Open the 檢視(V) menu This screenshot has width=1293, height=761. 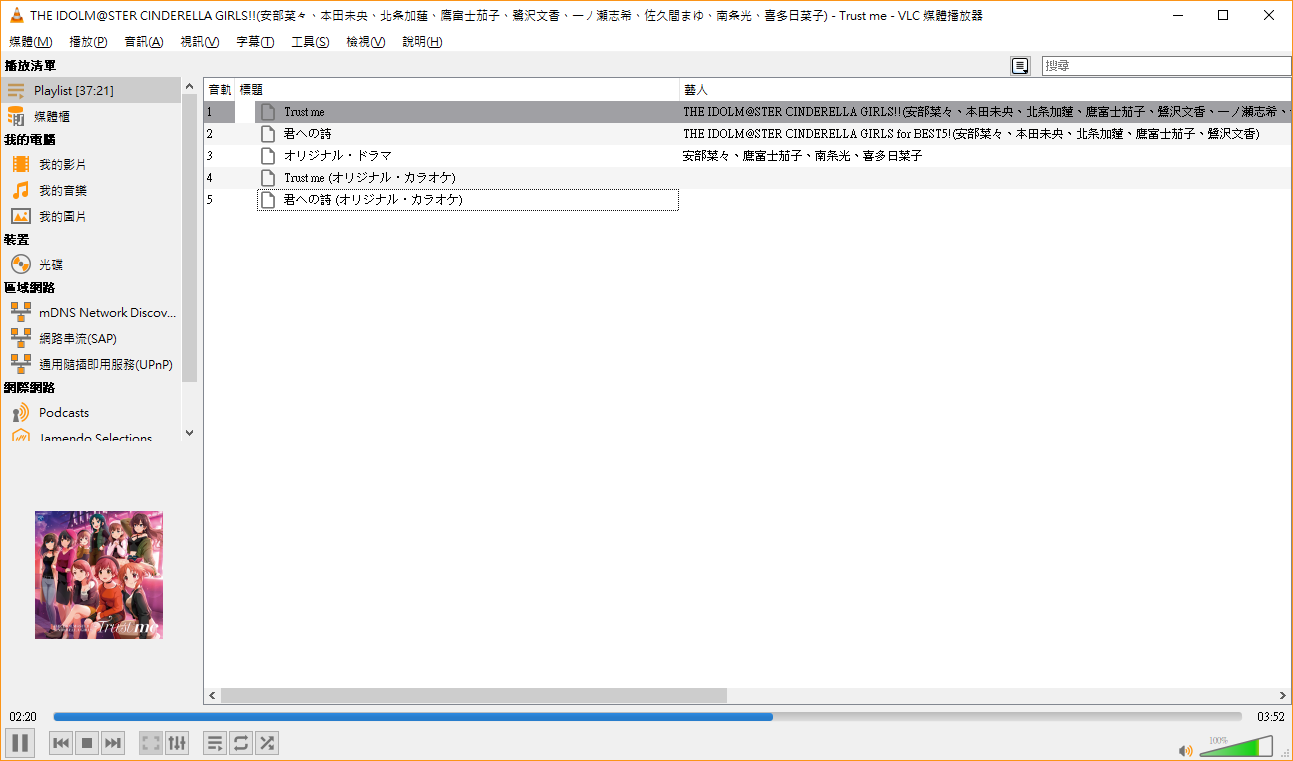[x=365, y=42]
